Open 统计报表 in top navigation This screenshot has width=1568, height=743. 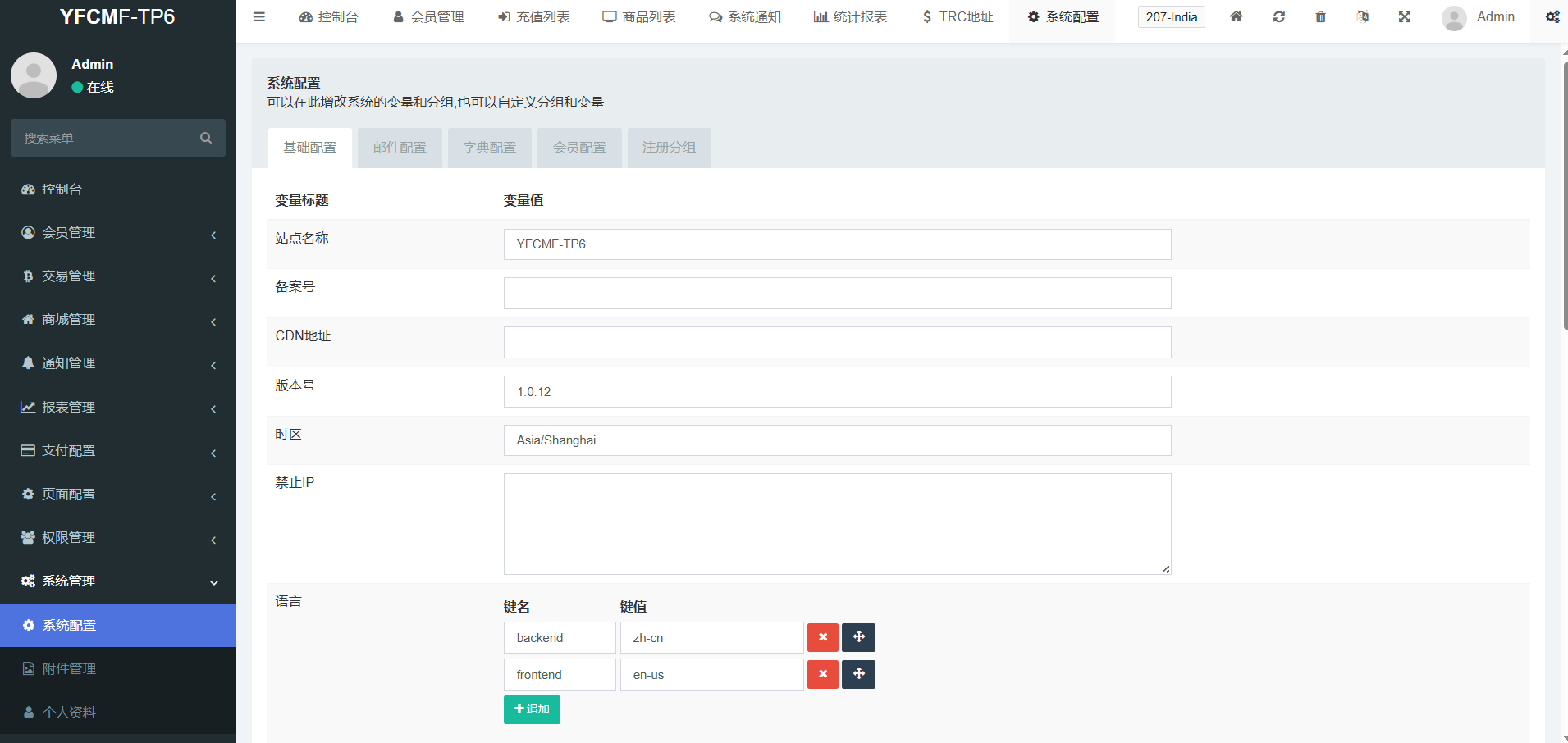(x=850, y=16)
